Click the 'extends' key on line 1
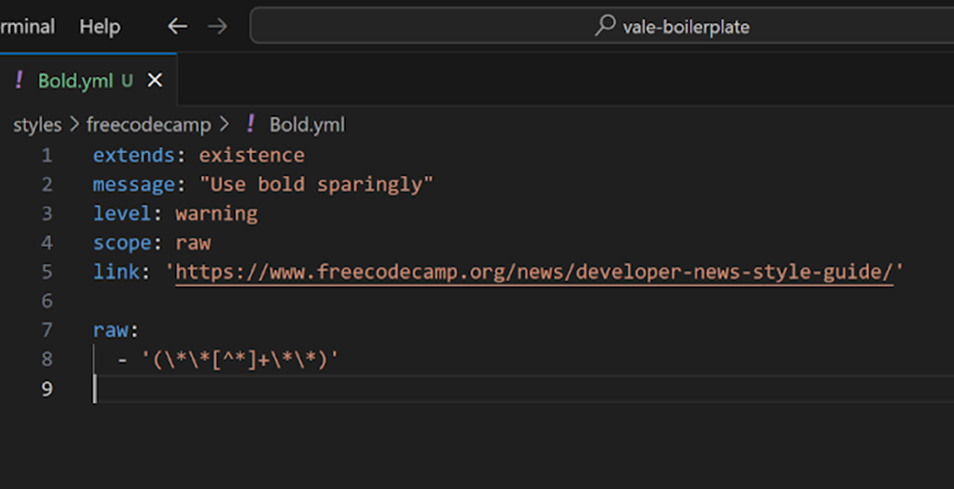The width and height of the screenshot is (954, 489). pos(134,155)
